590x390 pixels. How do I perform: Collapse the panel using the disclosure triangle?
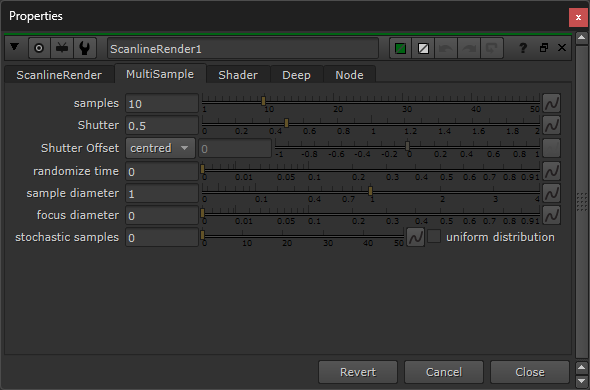coord(14,47)
